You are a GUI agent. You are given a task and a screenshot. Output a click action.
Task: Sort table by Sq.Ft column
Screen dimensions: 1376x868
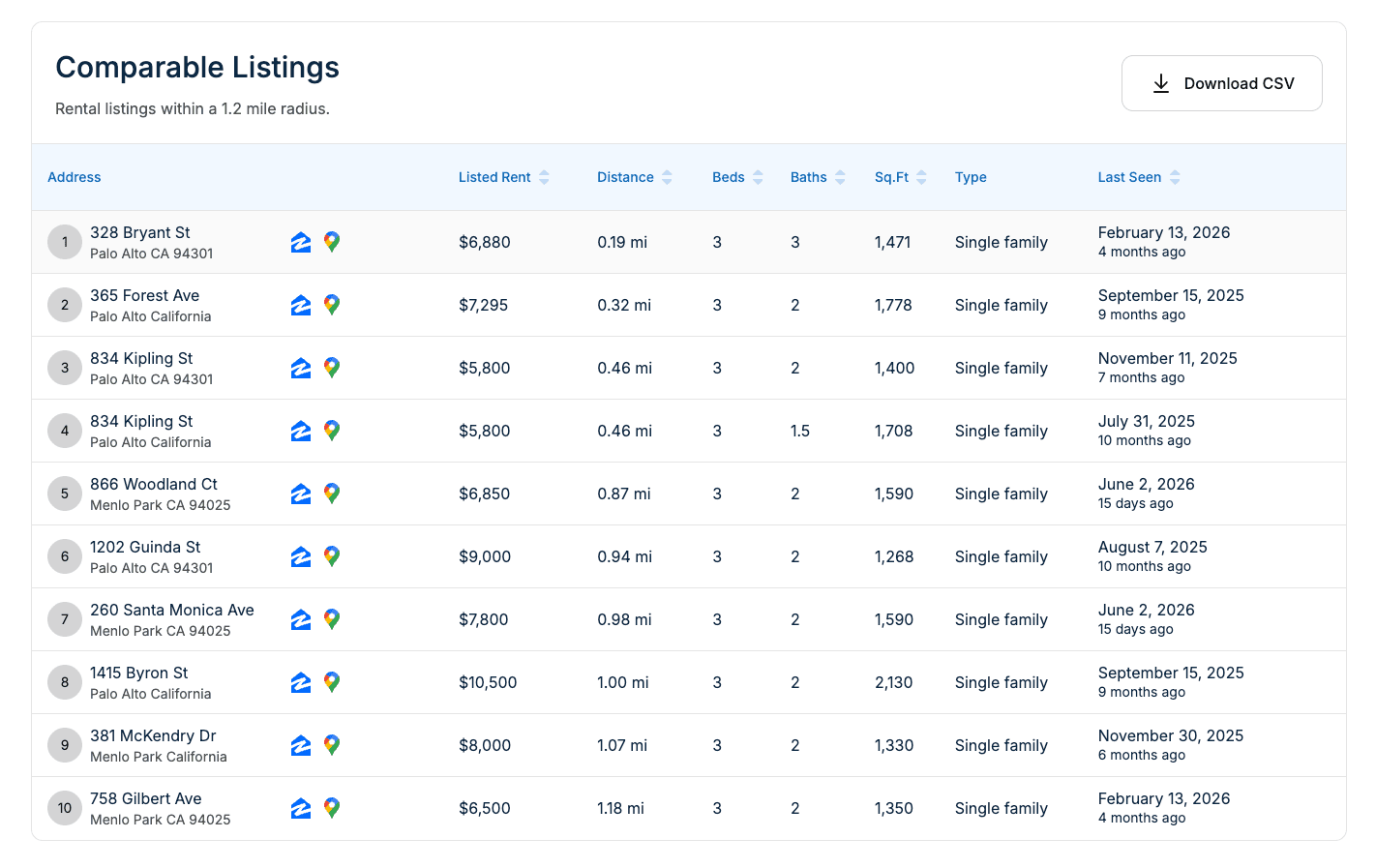[x=901, y=177]
